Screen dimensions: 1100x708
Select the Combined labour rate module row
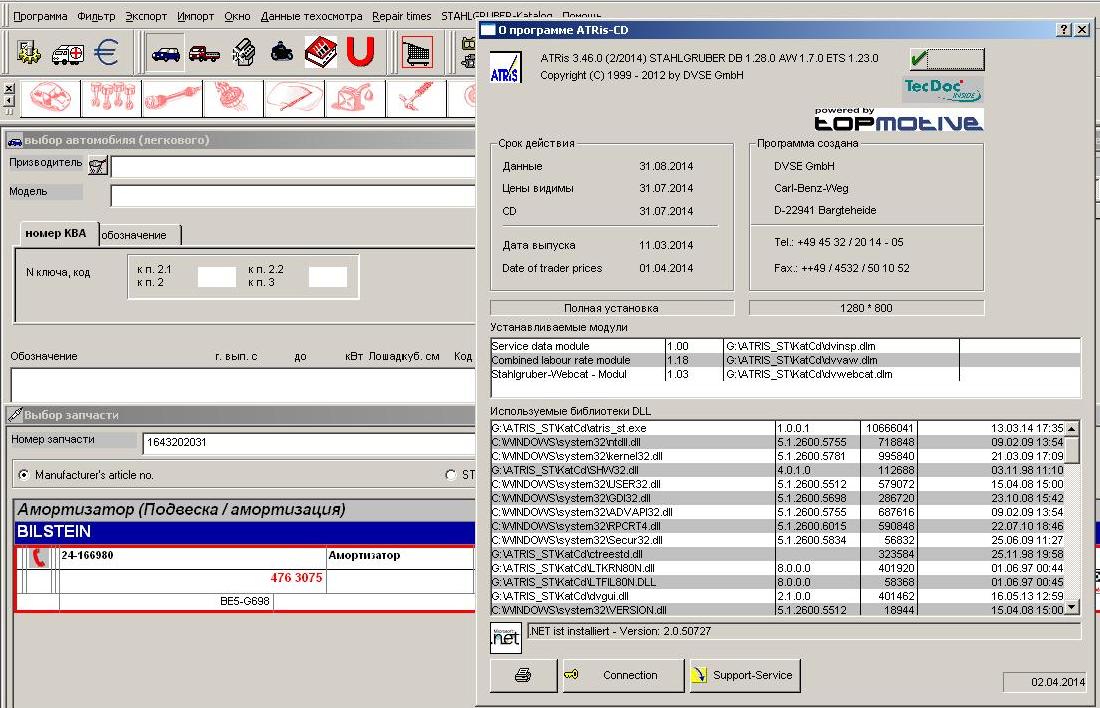(x=785, y=360)
